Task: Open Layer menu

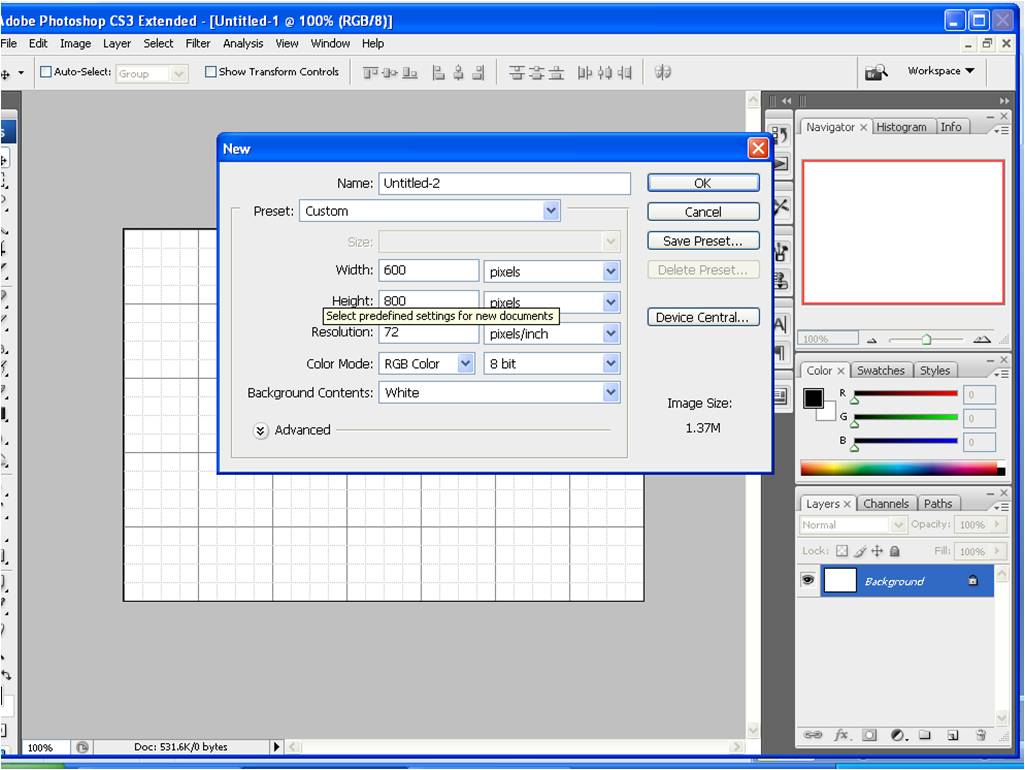Action: point(116,43)
